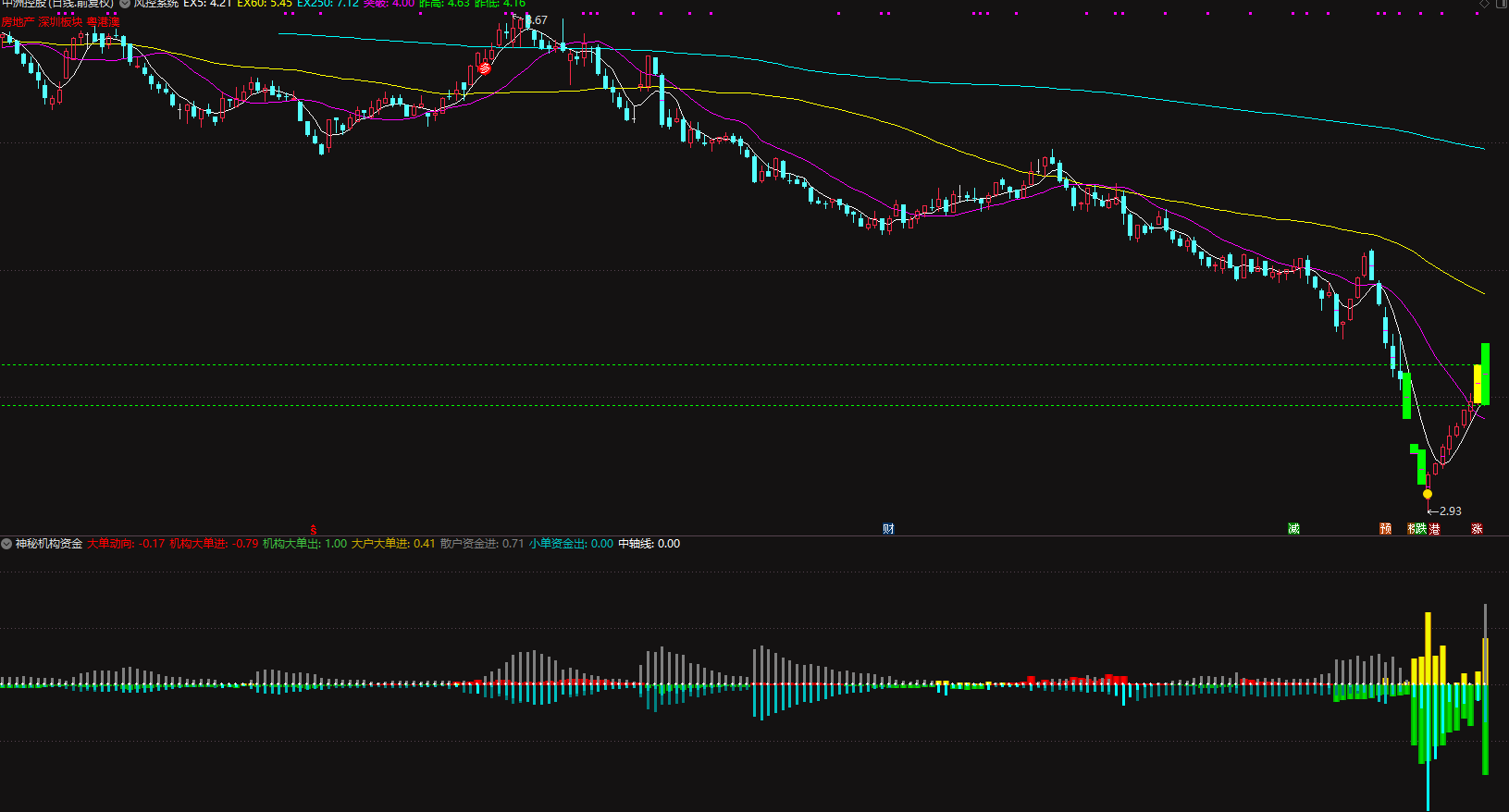
Task: Click the yellow candlestick bar near the chart end
Action: 1478,384
